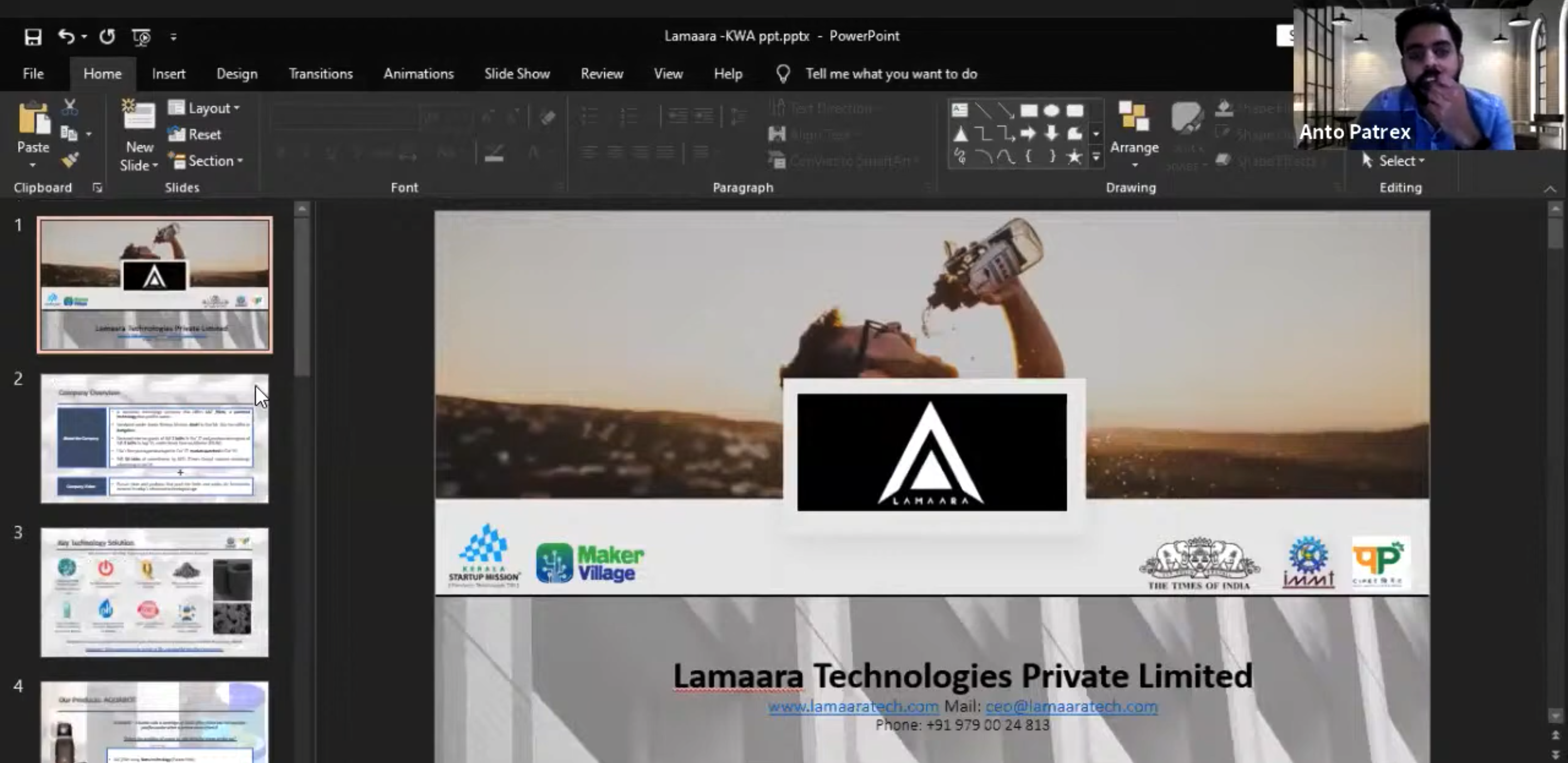Screen dimensions: 1568x763
Task: Click the Lamaara logo image on slide
Action: [932, 452]
